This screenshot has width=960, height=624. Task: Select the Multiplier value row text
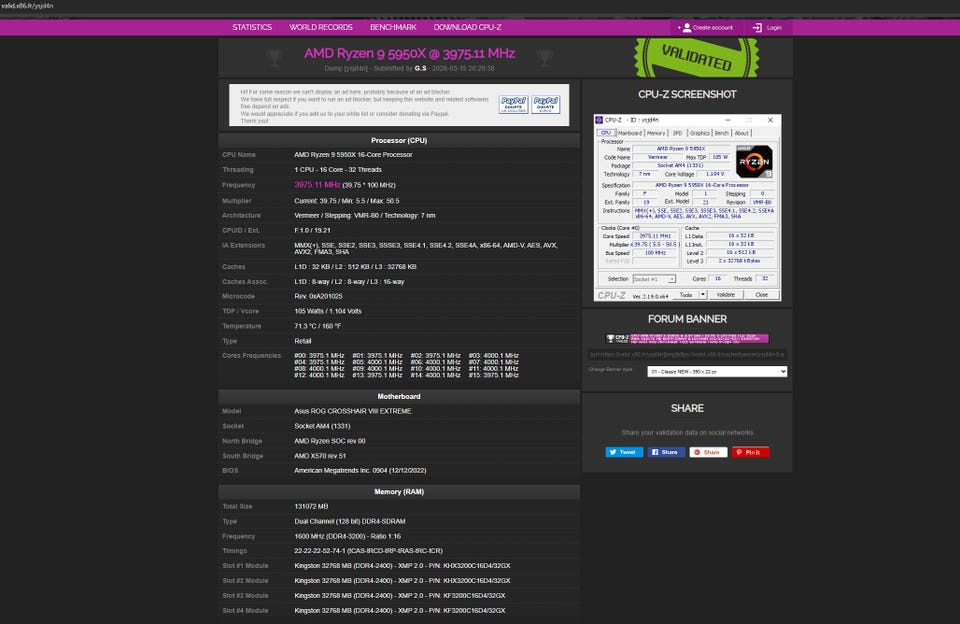(347, 201)
